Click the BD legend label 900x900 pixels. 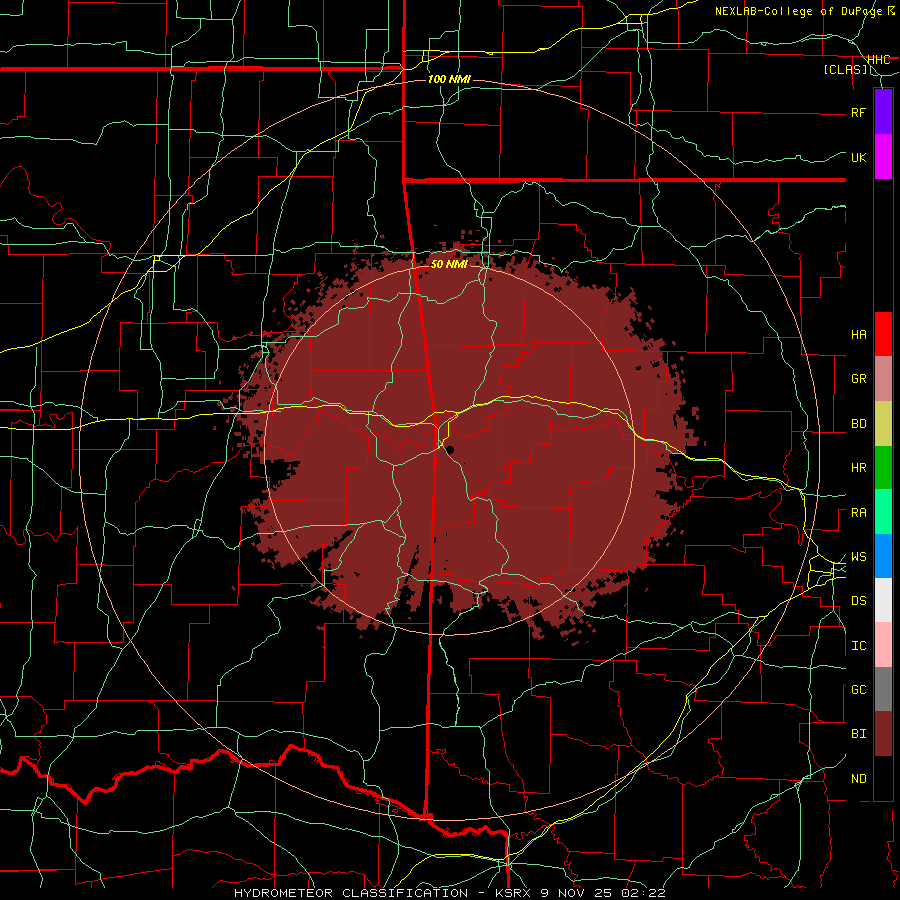click(858, 424)
